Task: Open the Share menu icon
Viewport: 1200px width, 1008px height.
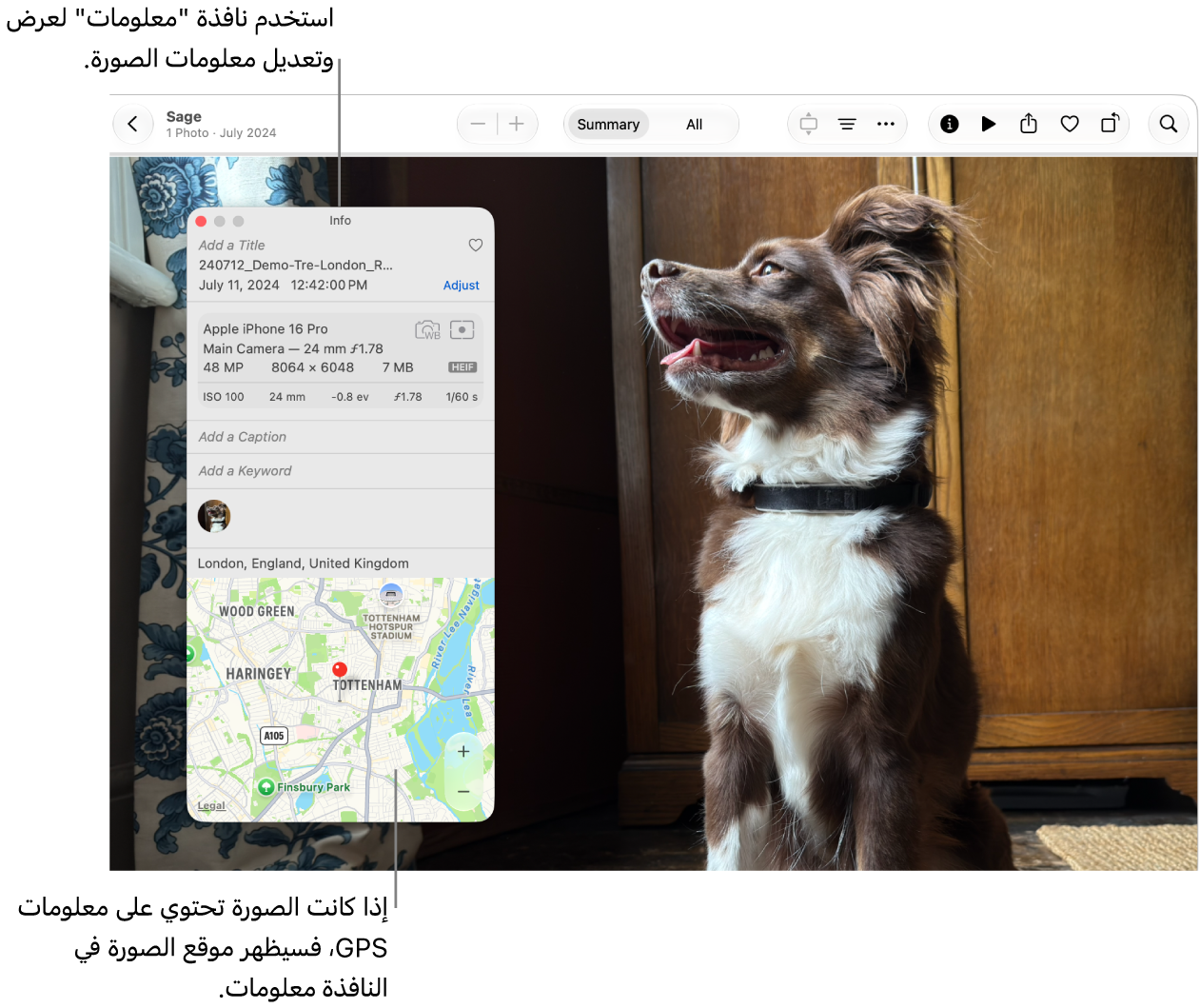Action: point(1029,124)
